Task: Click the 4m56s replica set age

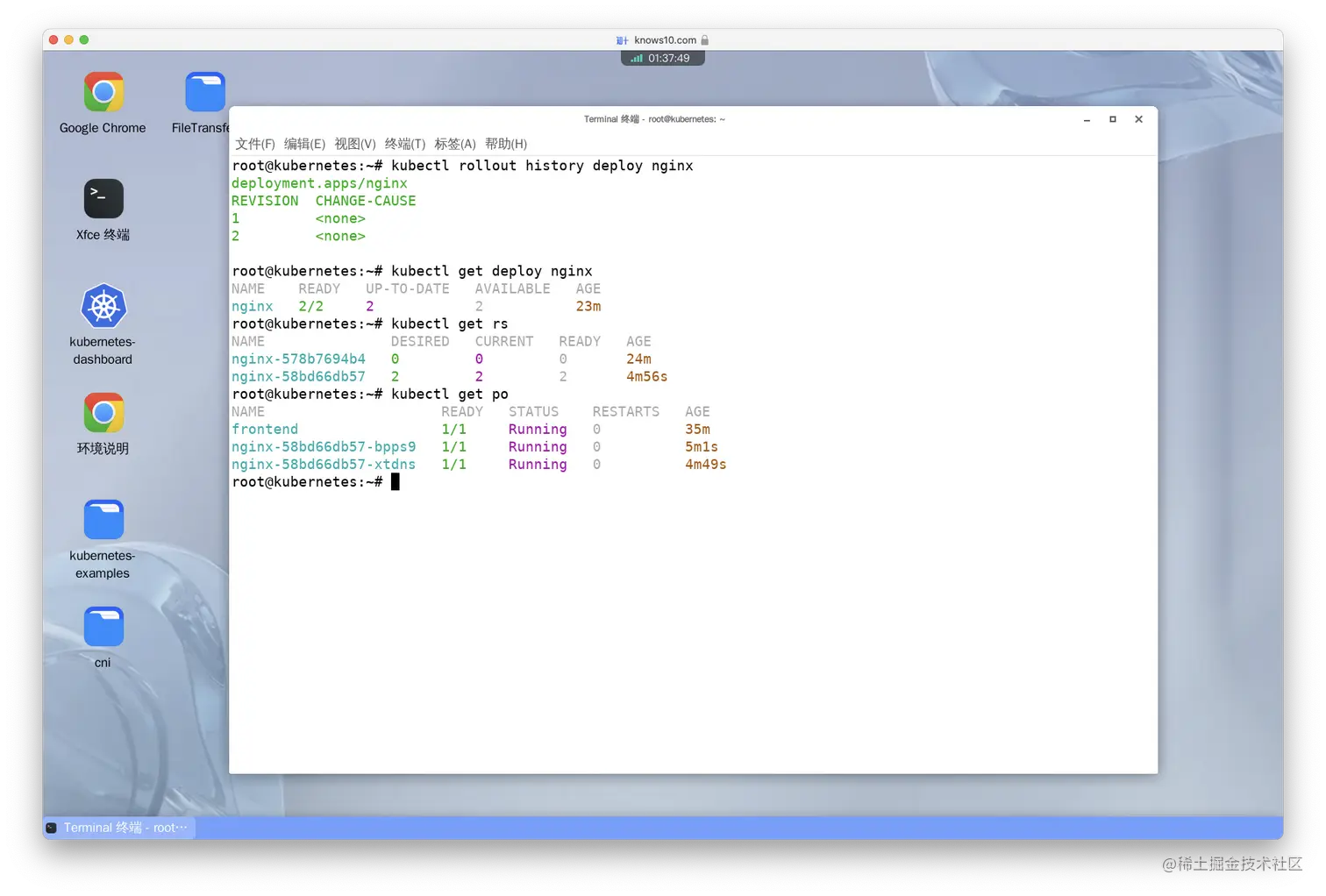Action: (647, 376)
